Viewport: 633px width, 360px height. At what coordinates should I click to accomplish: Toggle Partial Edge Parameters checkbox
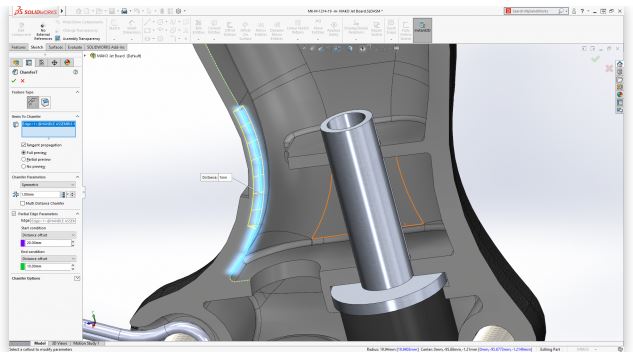coord(14,213)
